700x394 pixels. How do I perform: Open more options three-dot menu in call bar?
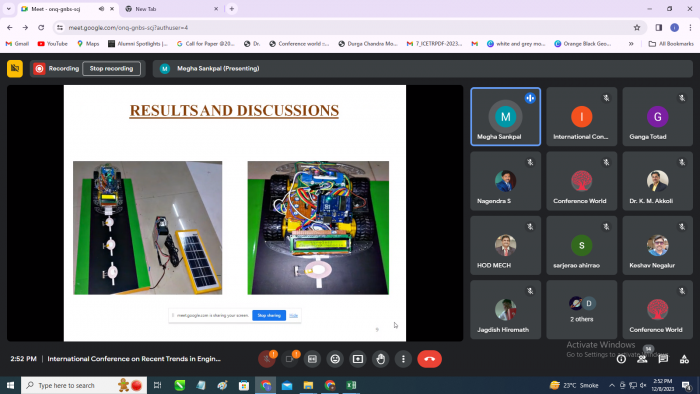tap(403, 359)
